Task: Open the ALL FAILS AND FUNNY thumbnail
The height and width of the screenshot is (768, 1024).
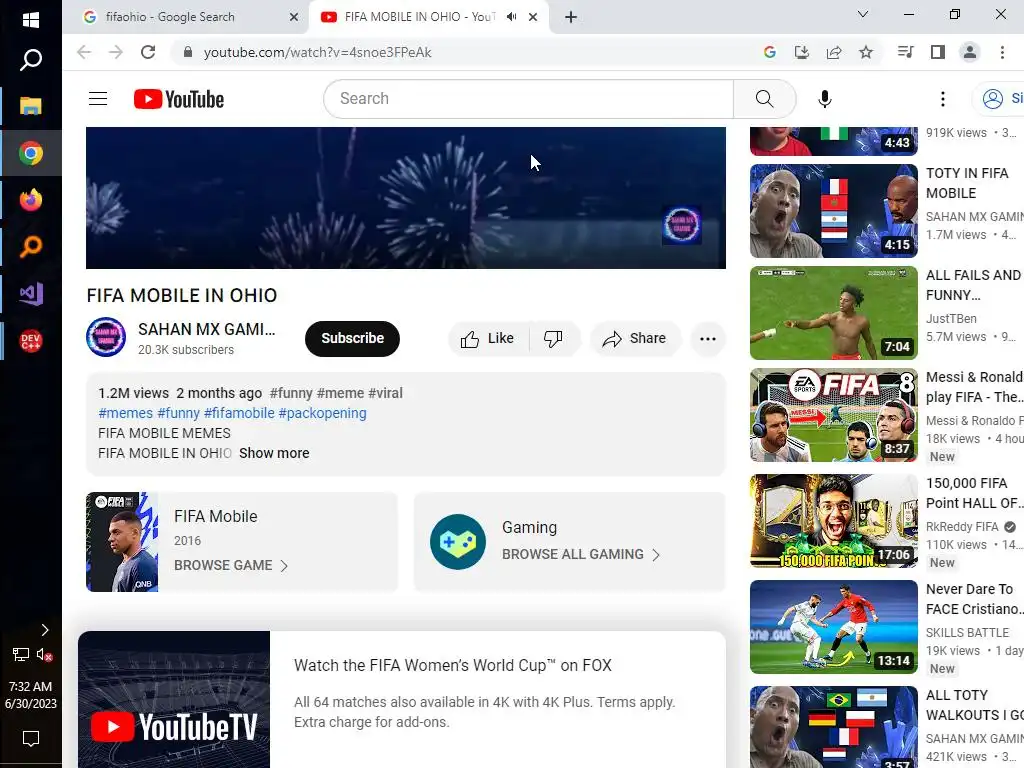Action: coord(833,313)
